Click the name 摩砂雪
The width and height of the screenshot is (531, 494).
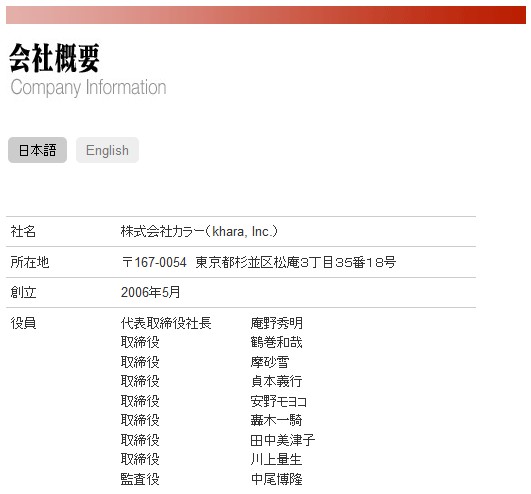(270, 362)
